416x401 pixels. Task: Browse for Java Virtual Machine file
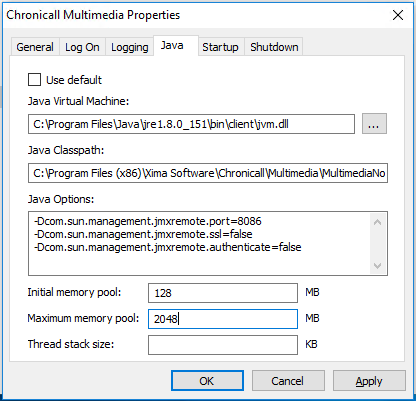click(374, 124)
